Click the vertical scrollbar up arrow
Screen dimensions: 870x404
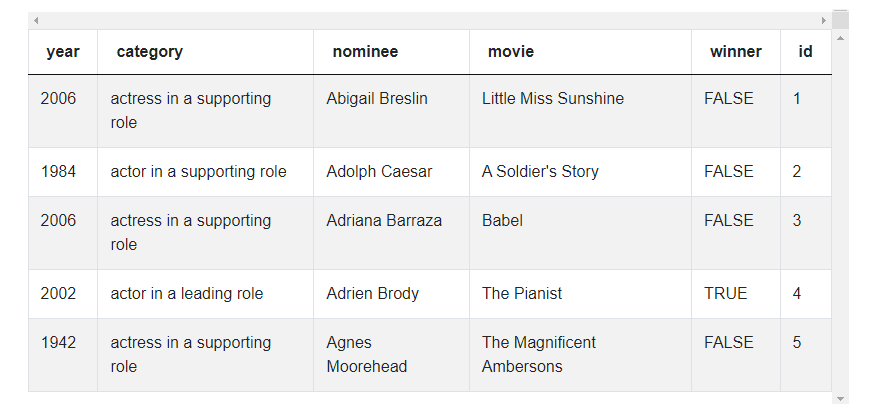pyautogui.click(x=840, y=38)
